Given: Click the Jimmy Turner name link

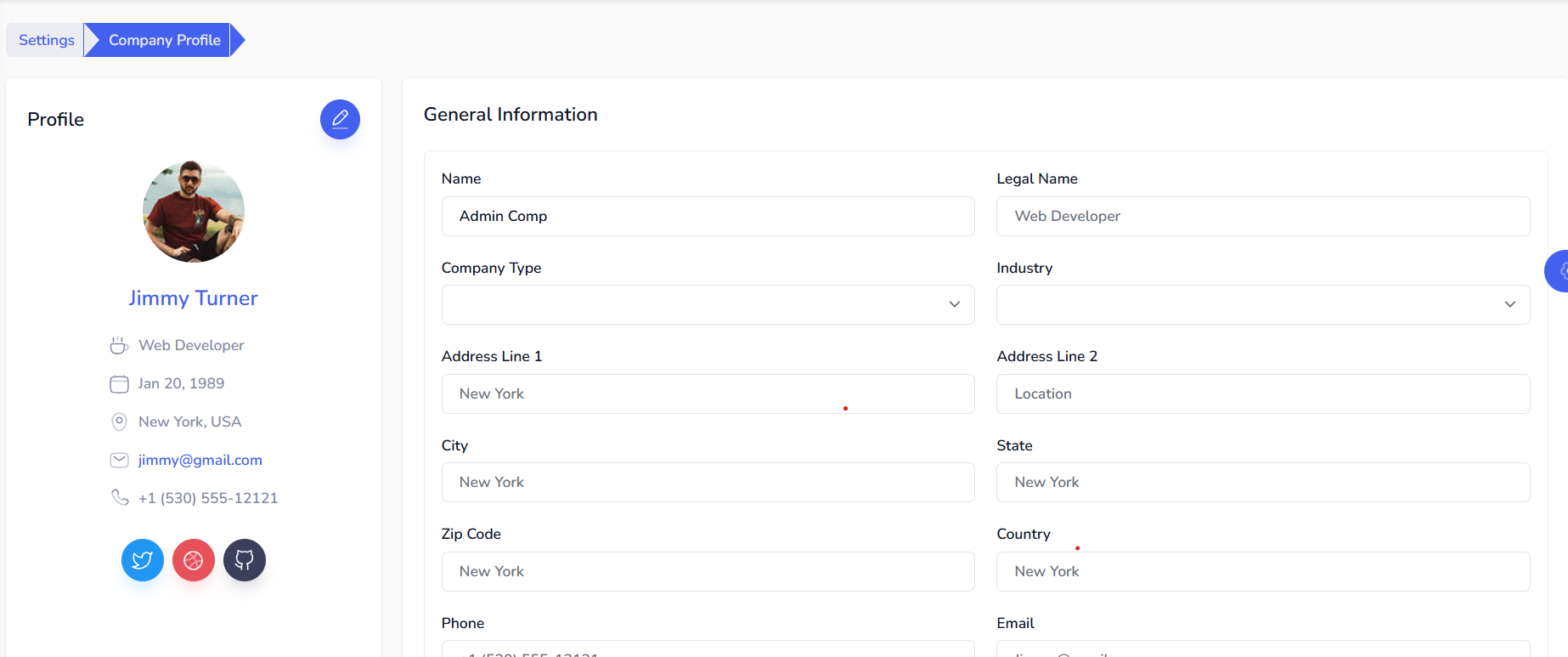Looking at the screenshot, I should 194,298.
